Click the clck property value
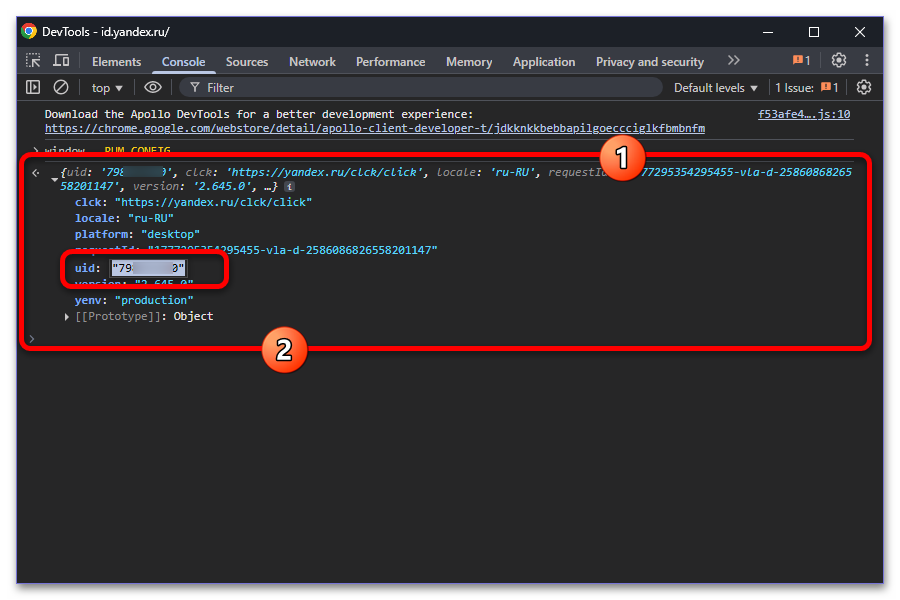The height and width of the screenshot is (600, 900). 214,202
